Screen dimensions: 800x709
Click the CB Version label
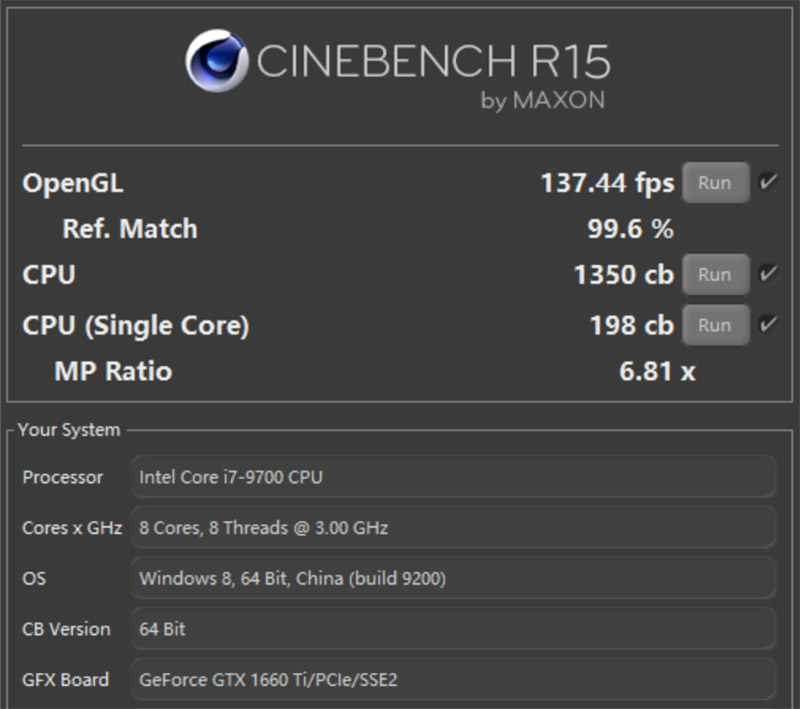[x=66, y=629]
